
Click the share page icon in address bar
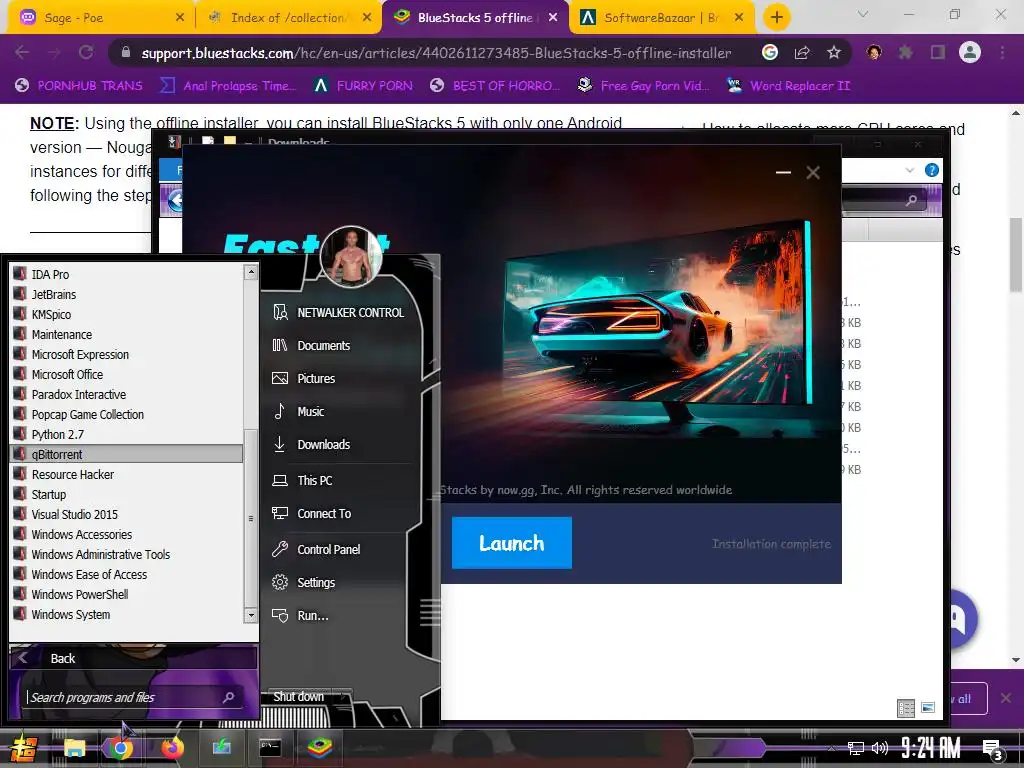tap(802, 53)
